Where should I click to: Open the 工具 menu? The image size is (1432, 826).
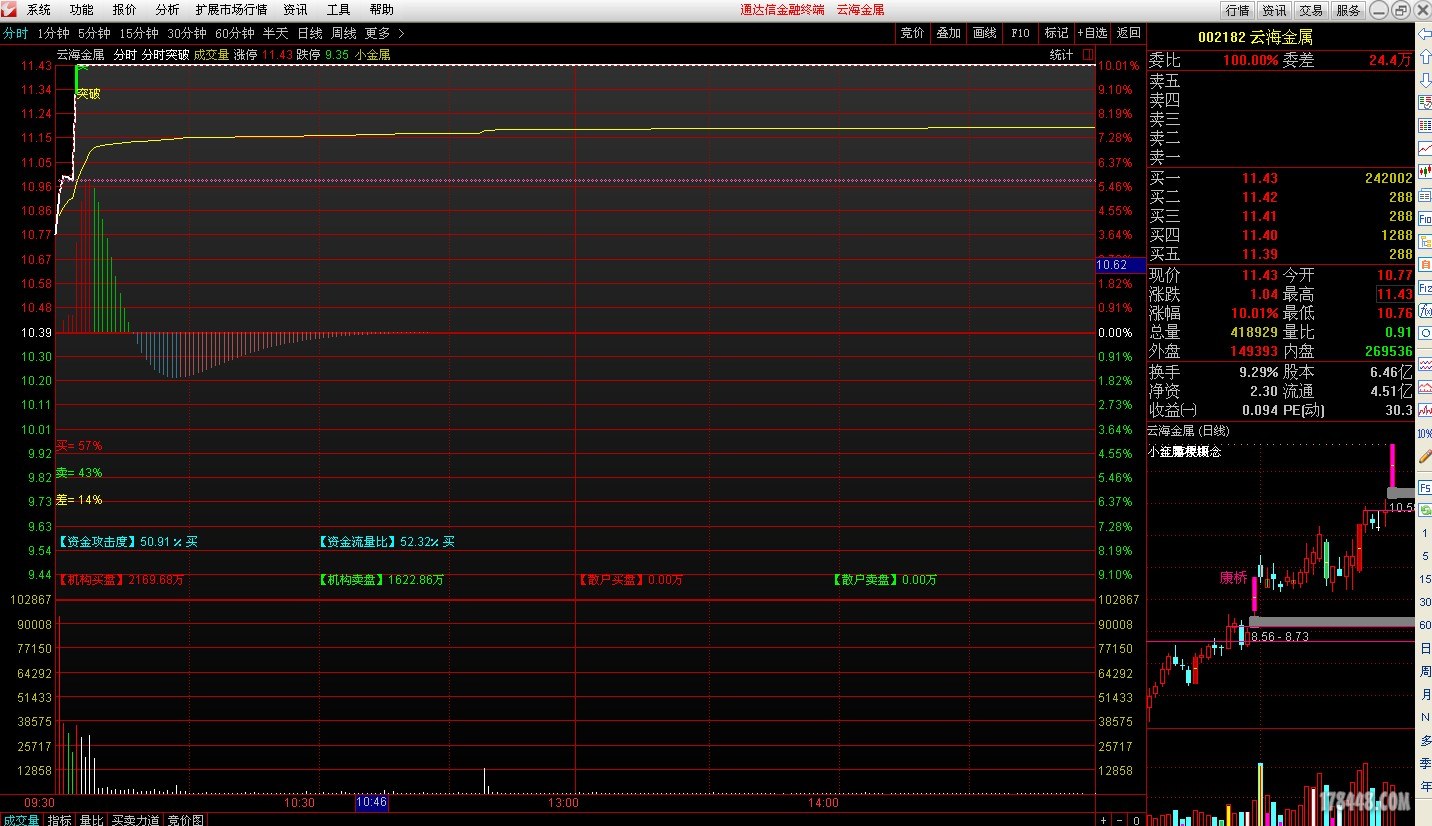pyautogui.click(x=338, y=10)
